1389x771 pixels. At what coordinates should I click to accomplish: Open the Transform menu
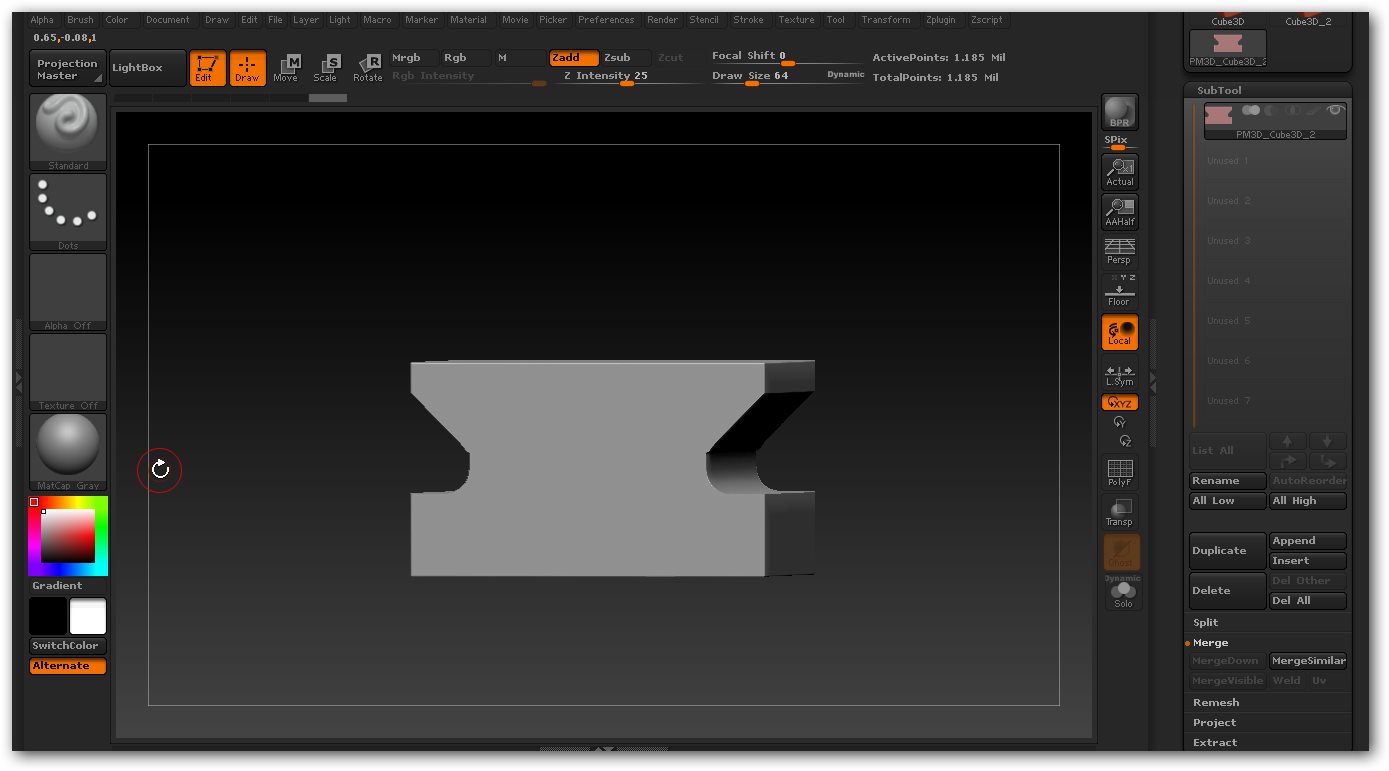point(886,20)
